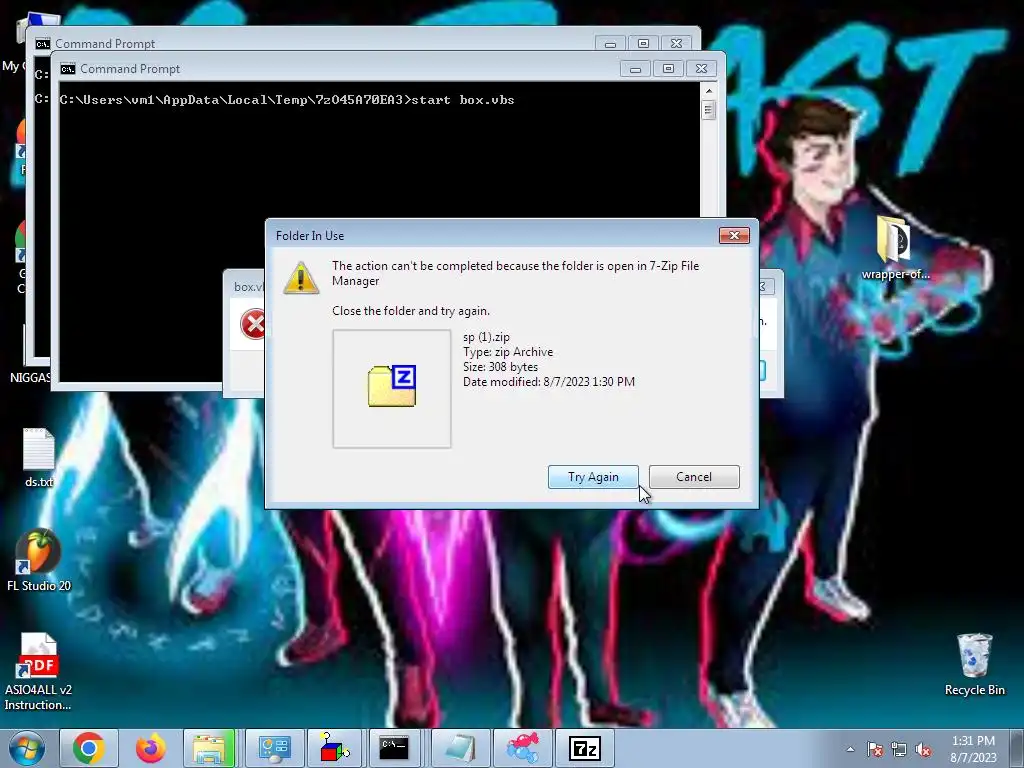The height and width of the screenshot is (768, 1024).
Task: Click the candy taskbar icon
Action: 522,748
